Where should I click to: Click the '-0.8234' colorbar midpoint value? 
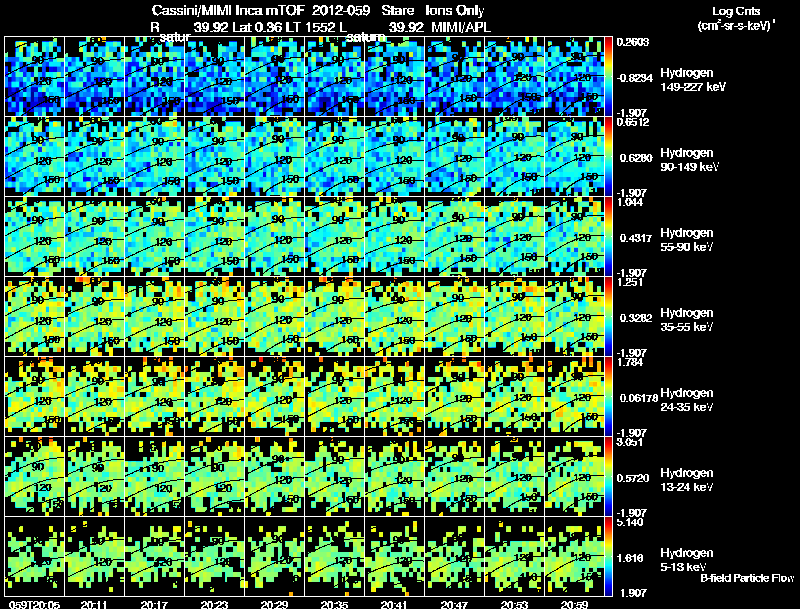coord(635,78)
